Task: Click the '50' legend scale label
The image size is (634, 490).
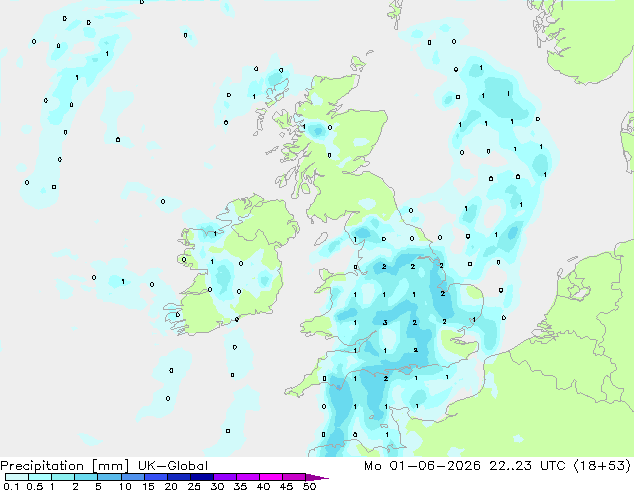Action: pos(309,486)
